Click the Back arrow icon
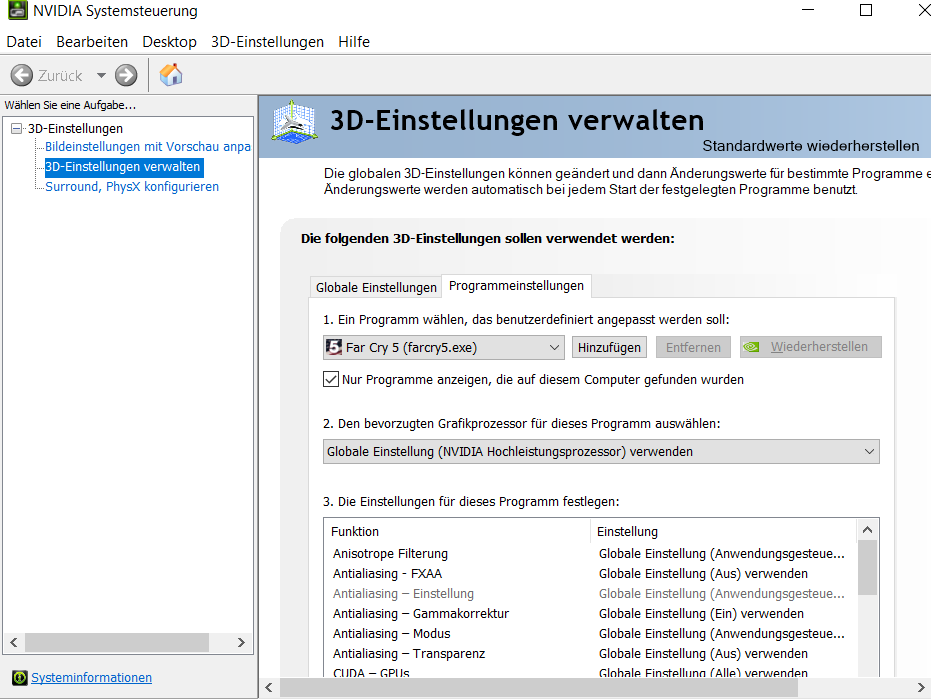Screen dimensions: 931x699 [x=22, y=75]
